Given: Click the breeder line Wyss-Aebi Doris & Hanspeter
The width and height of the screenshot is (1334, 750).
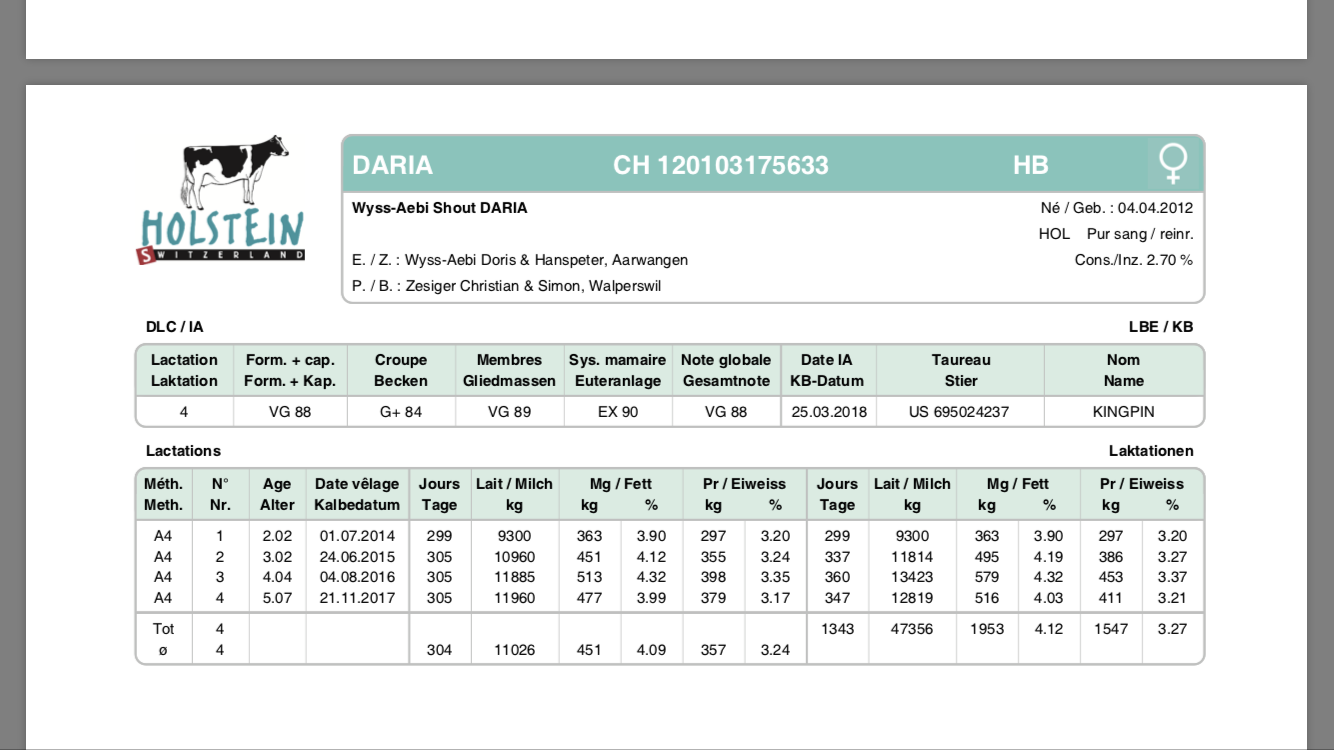Looking at the screenshot, I should tap(520, 260).
